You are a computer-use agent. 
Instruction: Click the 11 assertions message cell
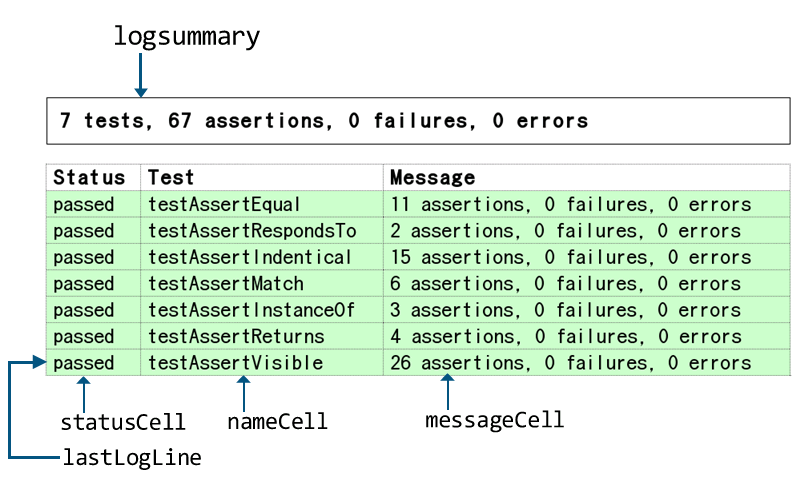pyautogui.click(x=587, y=204)
